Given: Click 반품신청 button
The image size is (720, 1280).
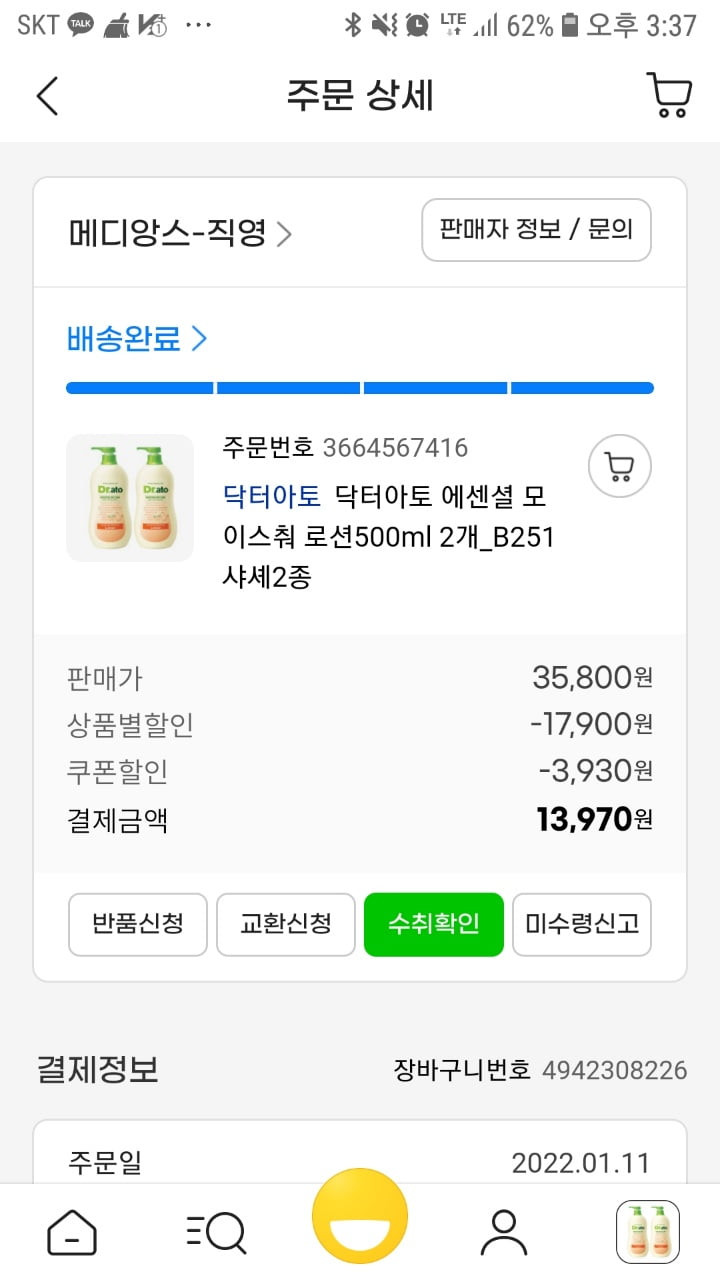Looking at the screenshot, I should [x=138, y=924].
